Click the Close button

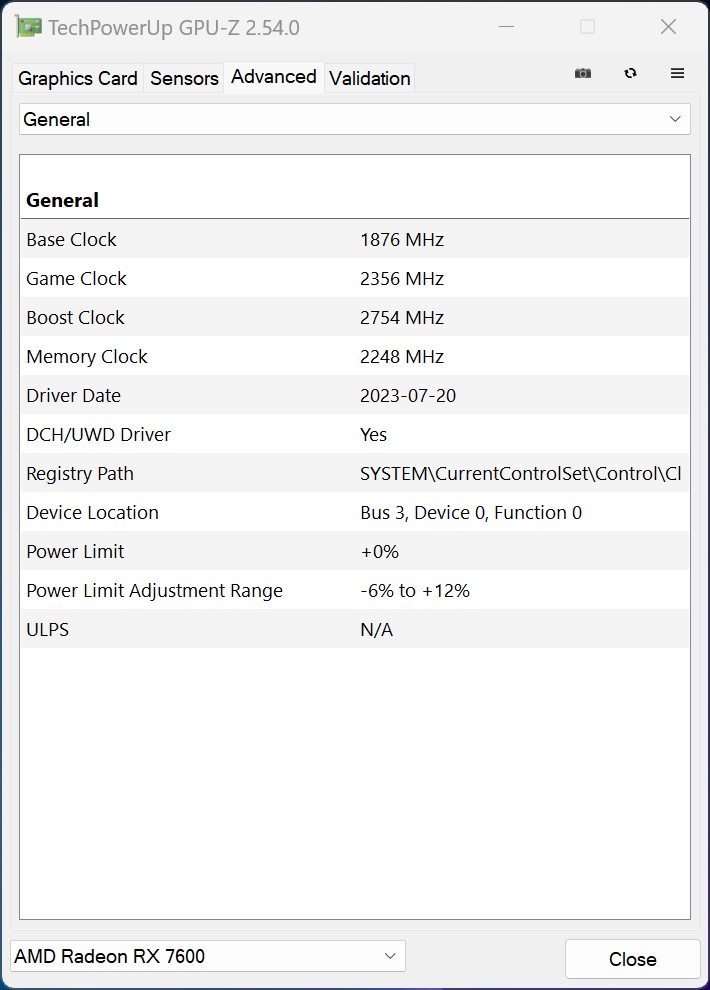[x=632, y=959]
